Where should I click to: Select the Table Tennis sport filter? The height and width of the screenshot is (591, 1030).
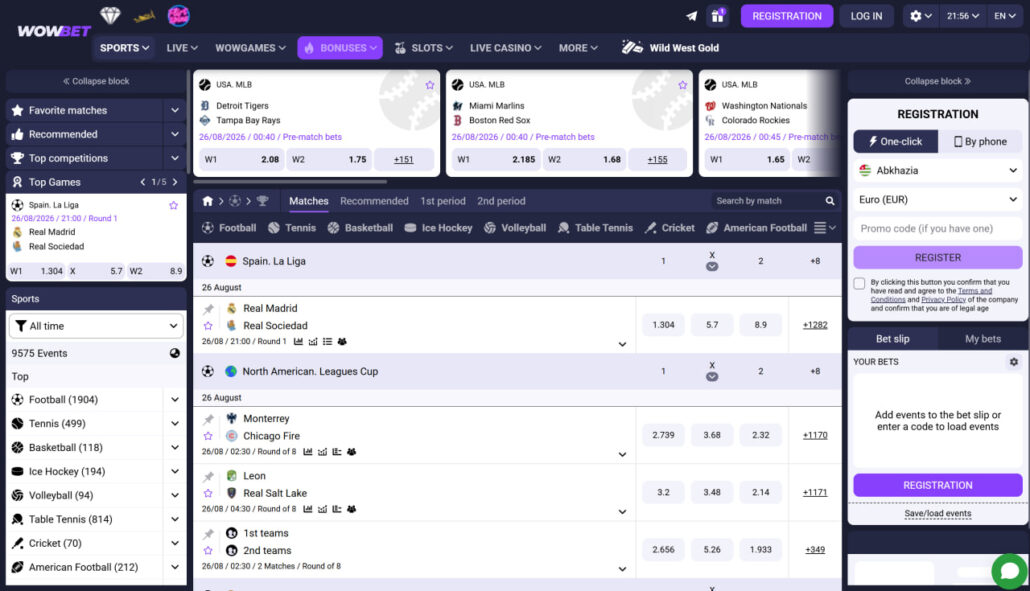[x=595, y=228]
